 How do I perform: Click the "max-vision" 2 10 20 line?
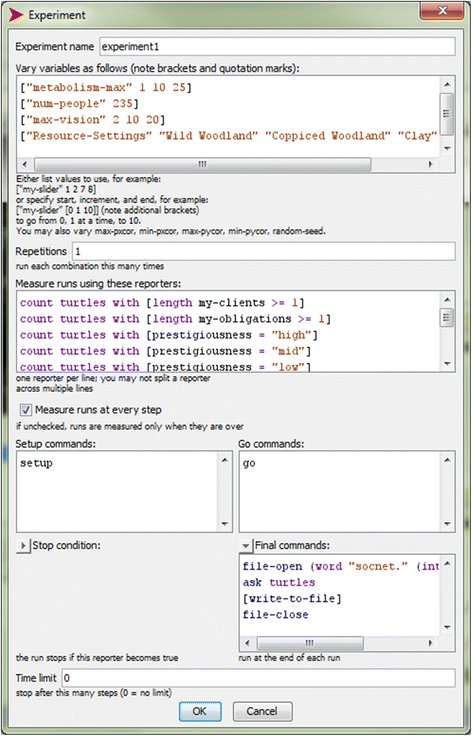tap(92, 119)
